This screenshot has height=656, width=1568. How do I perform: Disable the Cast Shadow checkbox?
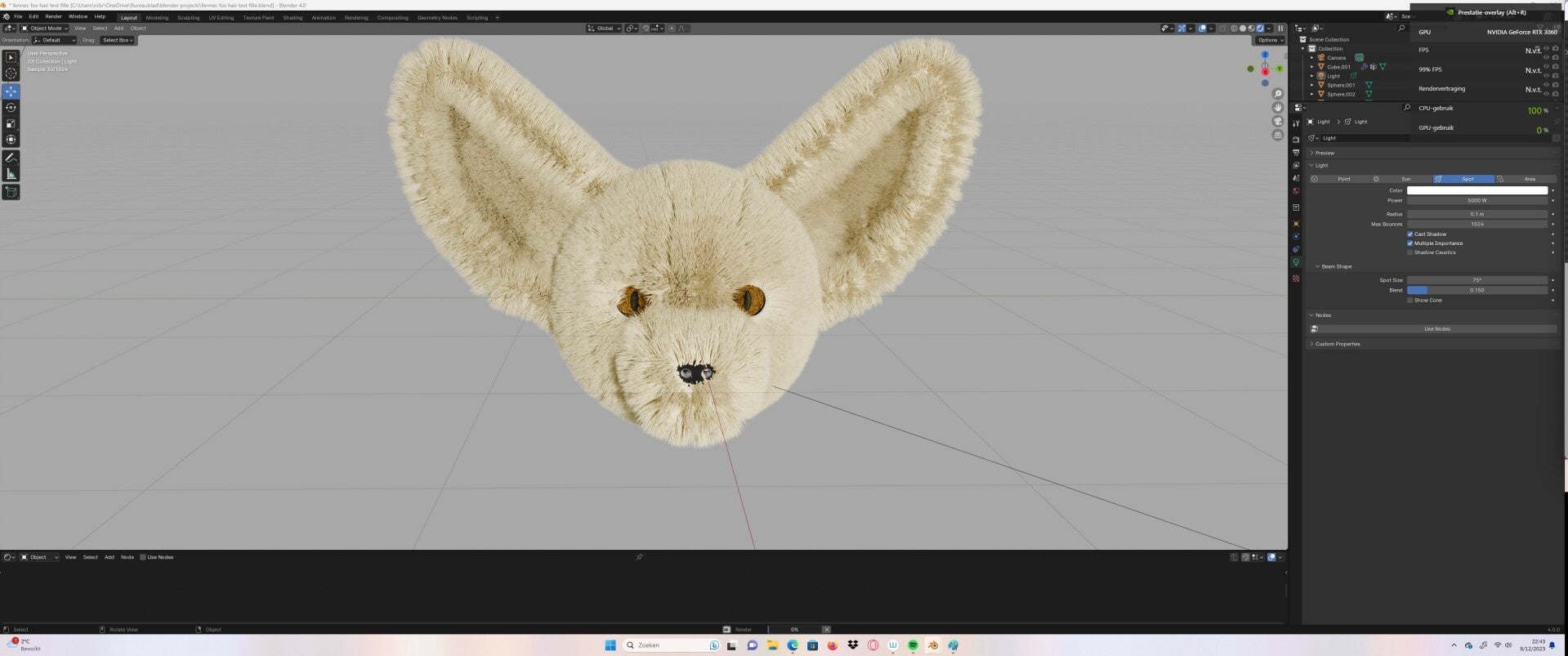click(1410, 234)
